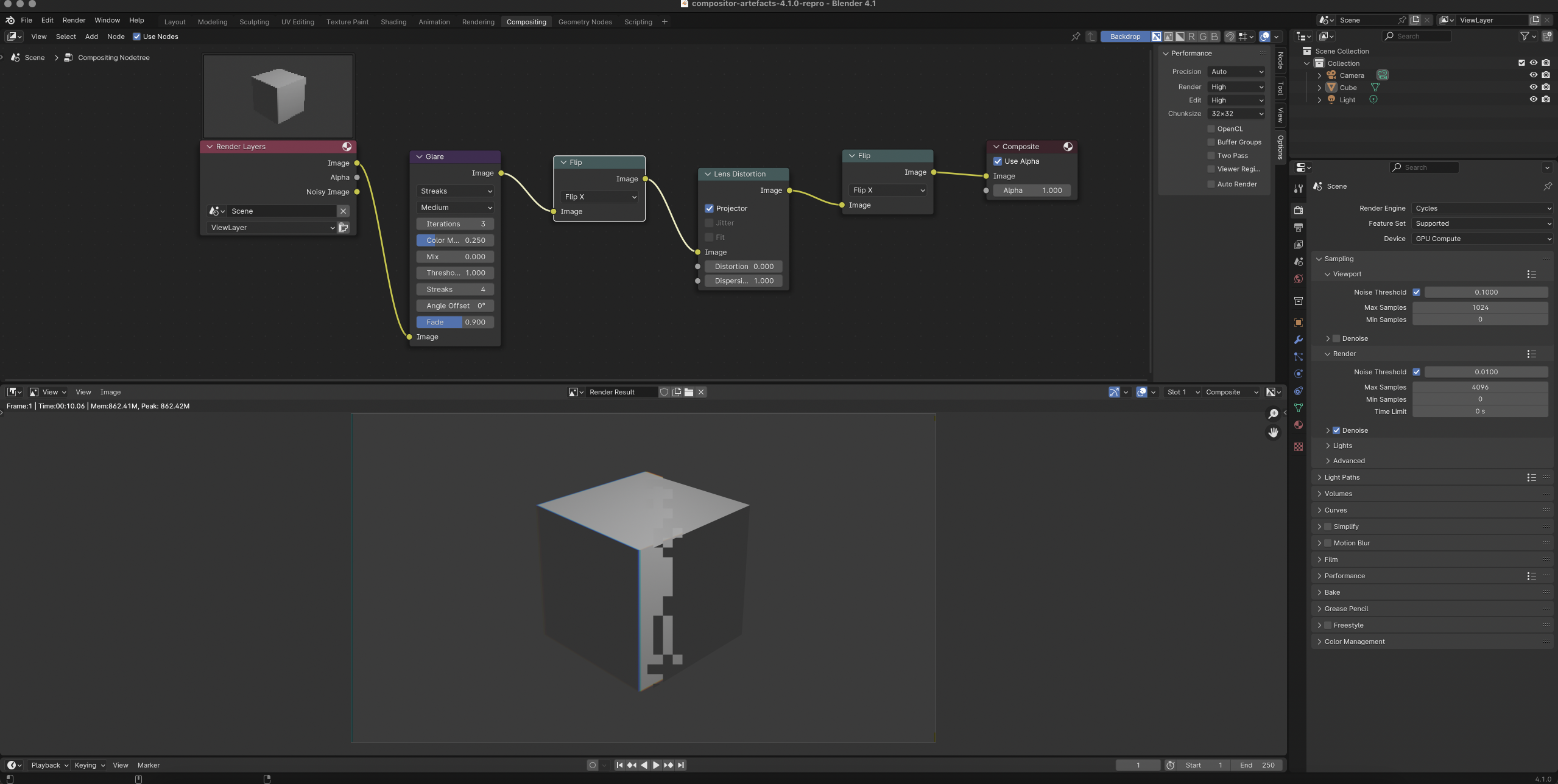The image size is (1558, 784).
Task: Click the Backdrop button
Action: 1125,37
